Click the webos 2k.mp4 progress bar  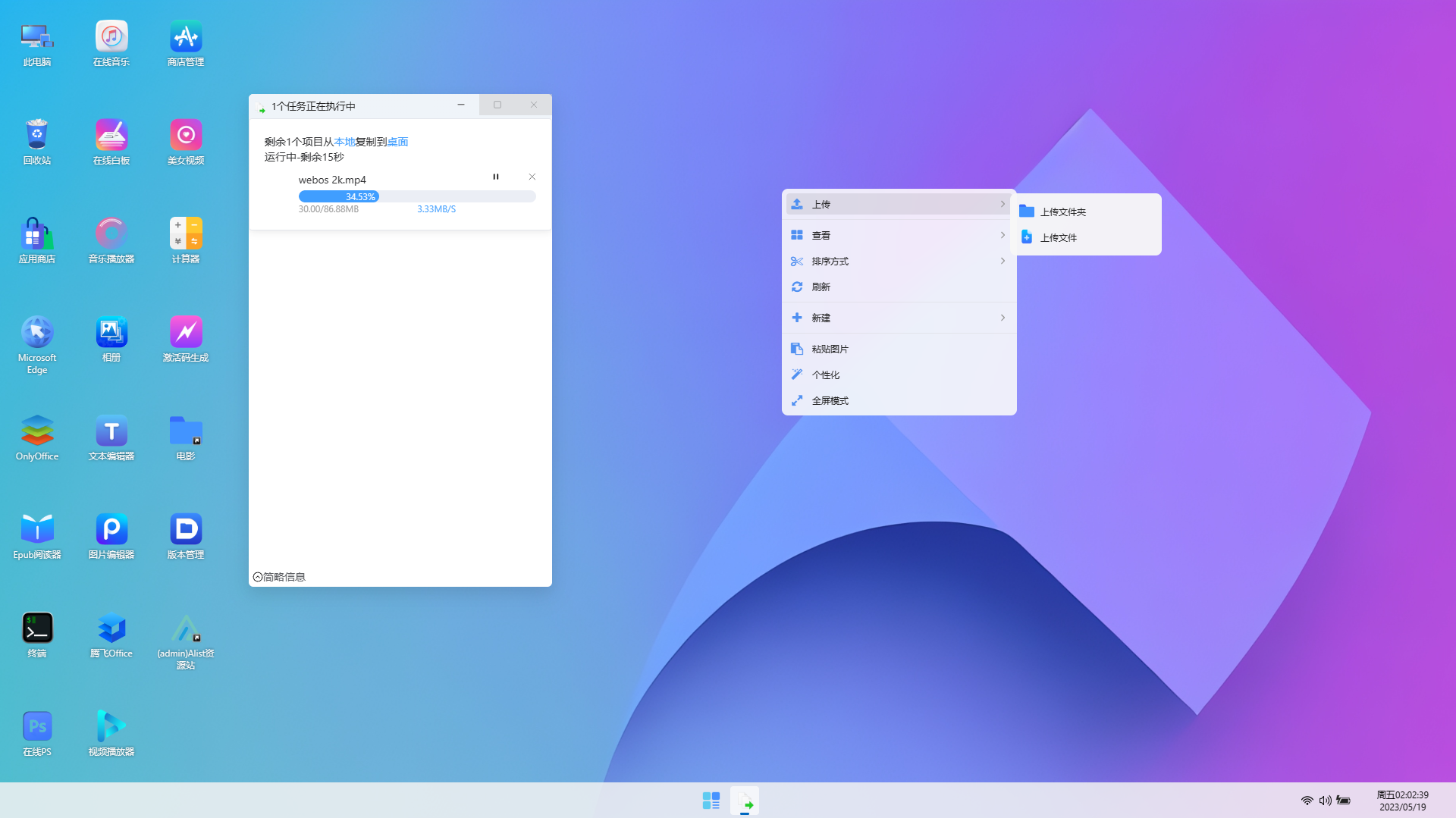tap(417, 196)
